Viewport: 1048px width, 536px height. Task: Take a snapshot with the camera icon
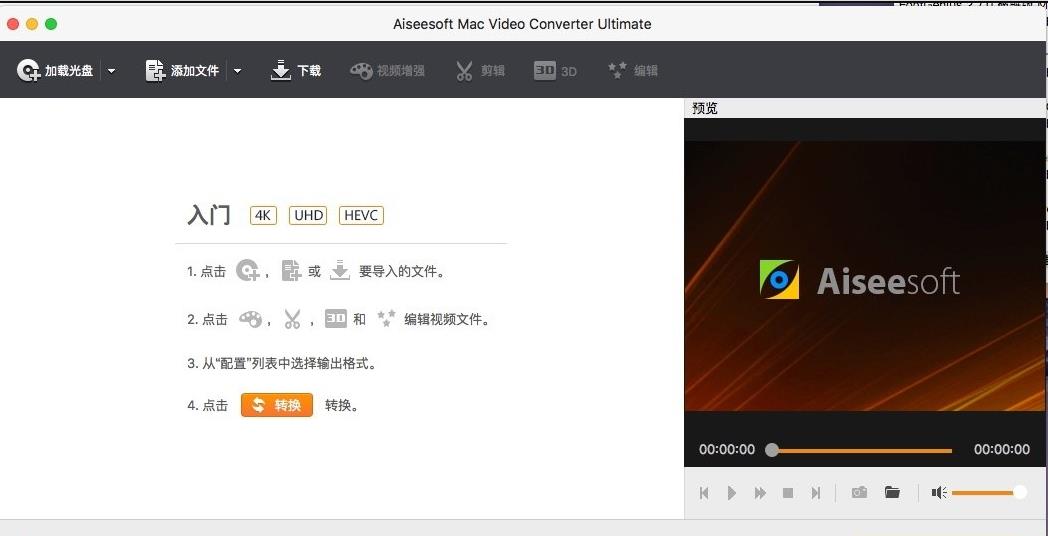tap(860, 493)
